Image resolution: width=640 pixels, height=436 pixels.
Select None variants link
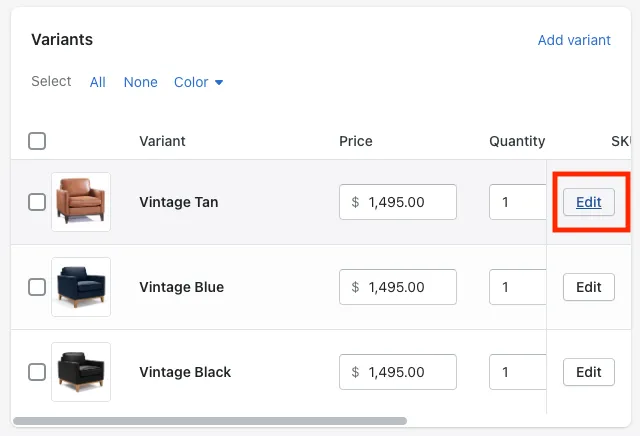click(140, 82)
